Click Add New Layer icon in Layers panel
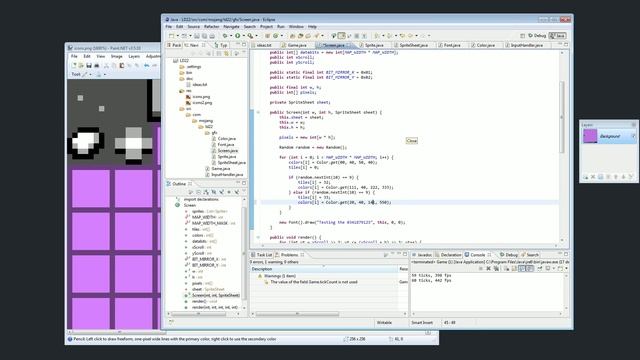Viewport: 640px width, 360px height. tap(585, 177)
